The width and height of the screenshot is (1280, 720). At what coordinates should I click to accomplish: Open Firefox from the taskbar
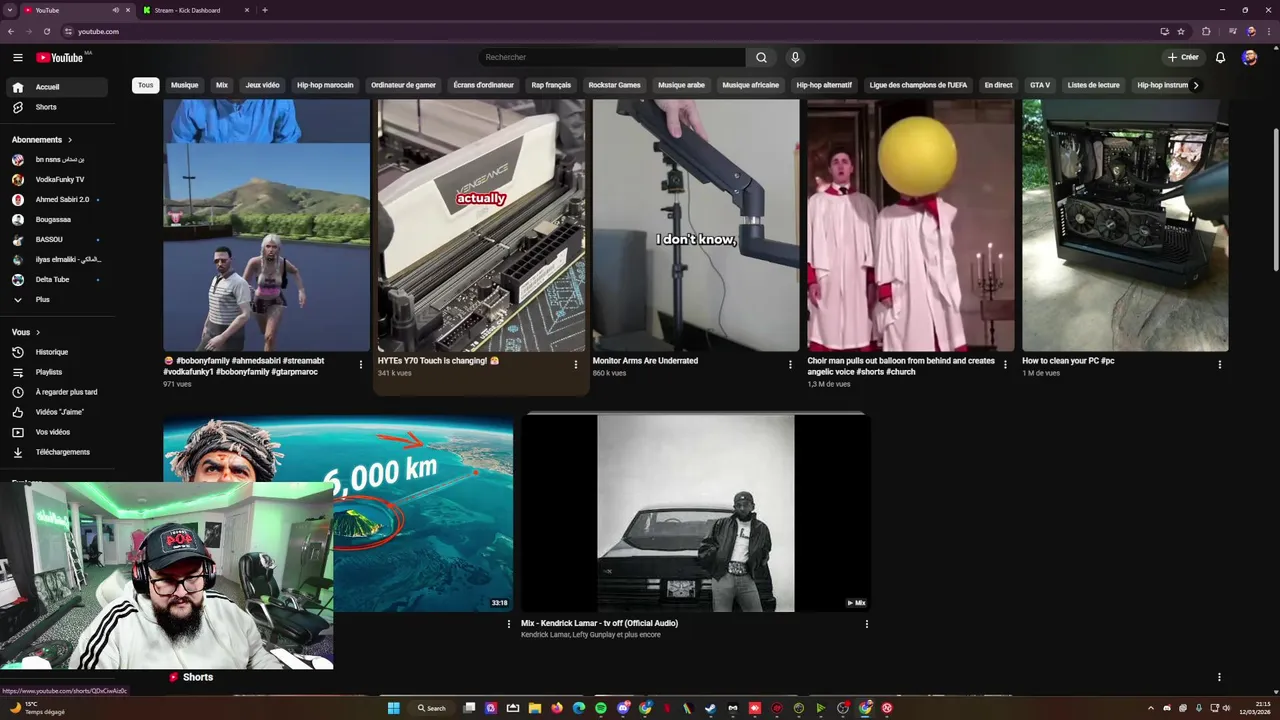[x=557, y=708]
